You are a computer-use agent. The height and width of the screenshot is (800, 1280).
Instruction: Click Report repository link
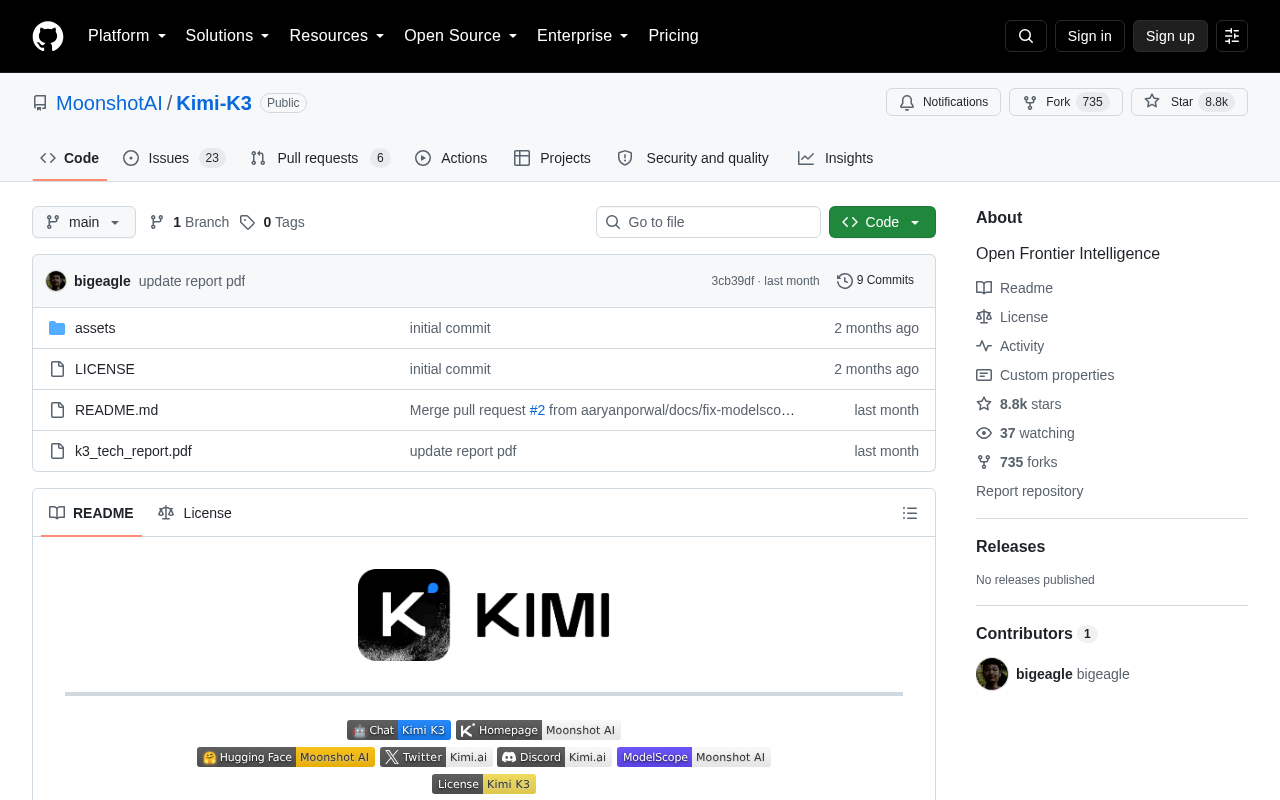(1029, 491)
